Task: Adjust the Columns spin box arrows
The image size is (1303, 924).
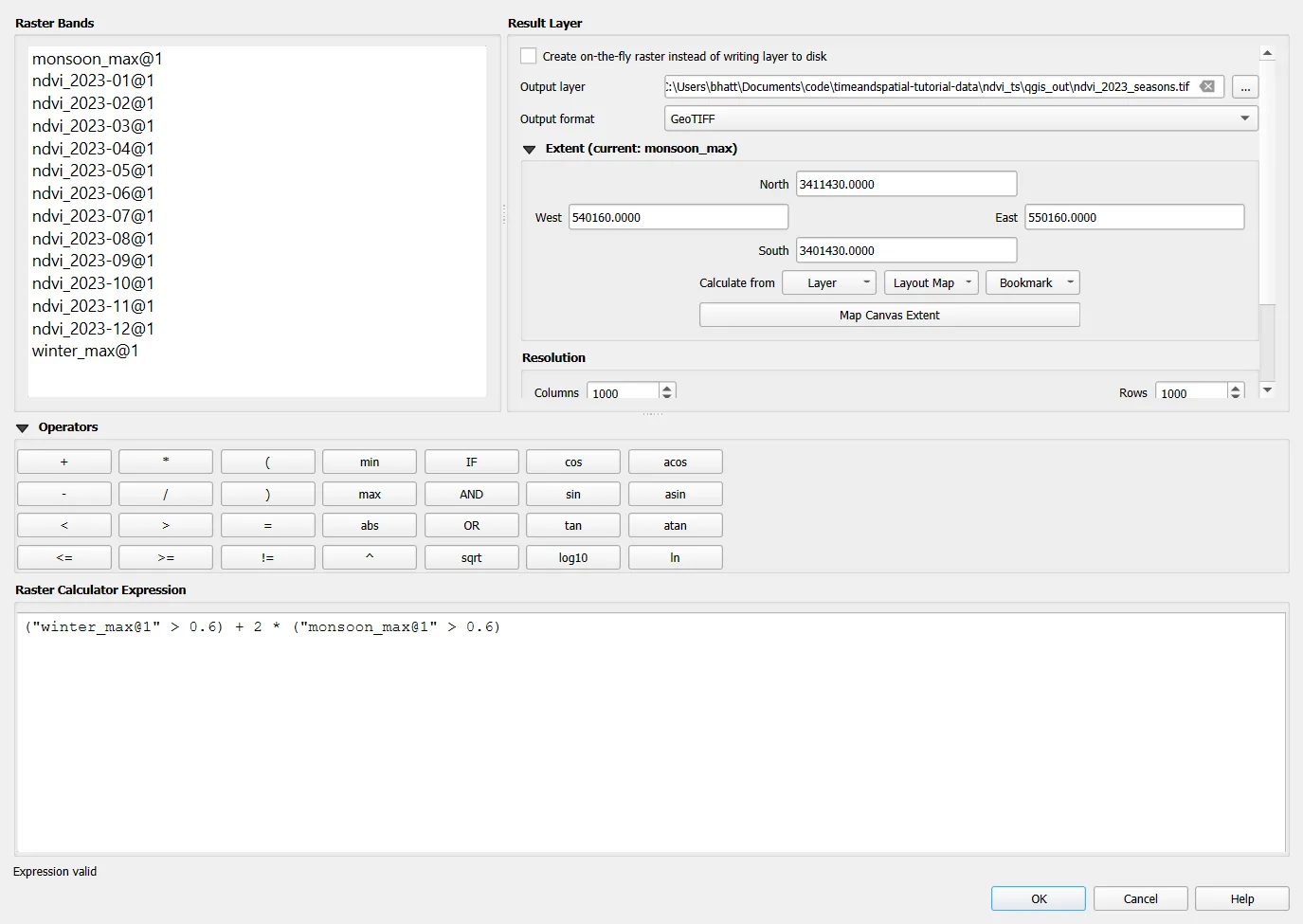Action: pyautogui.click(x=667, y=392)
